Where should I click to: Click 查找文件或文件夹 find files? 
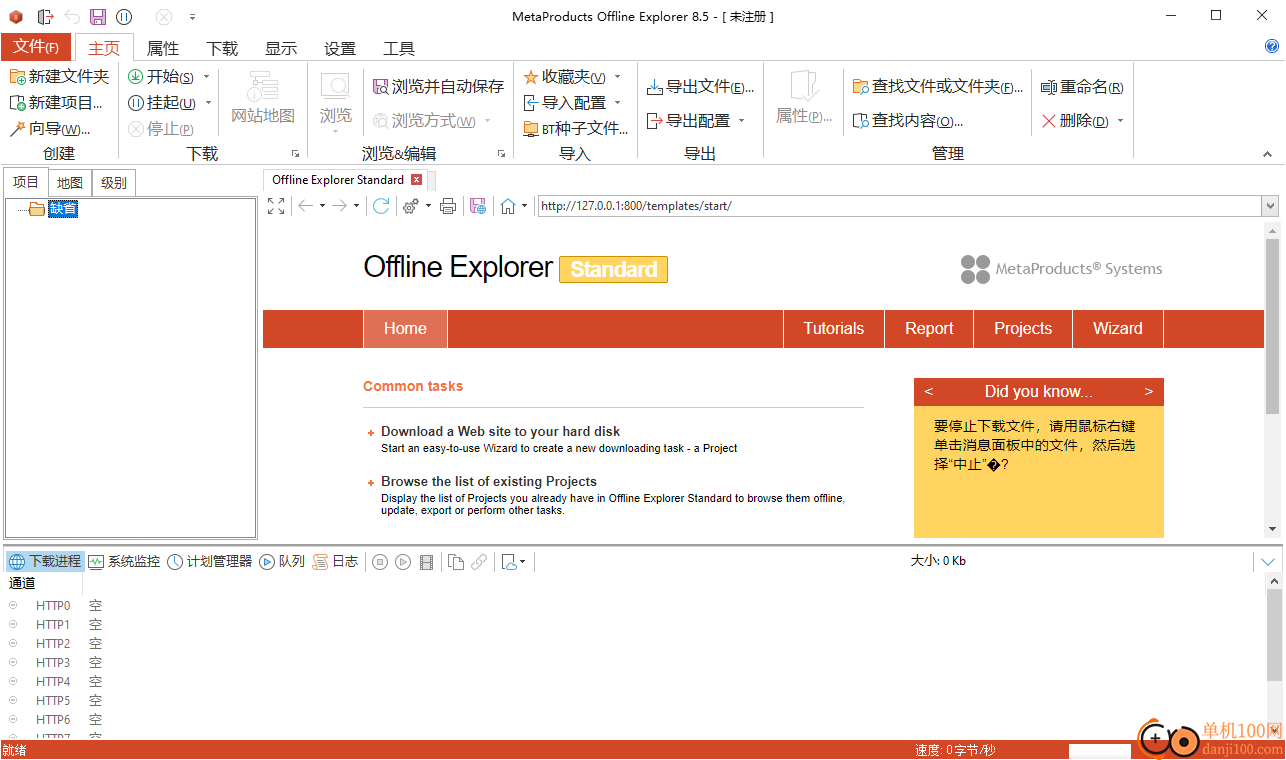click(x=937, y=87)
